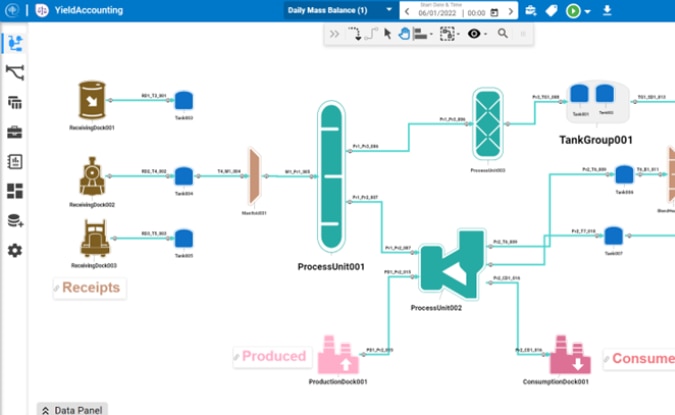Click the tag icon in header
Screen dimensions: 675x415
pyautogui.click(x=551, y=11)
